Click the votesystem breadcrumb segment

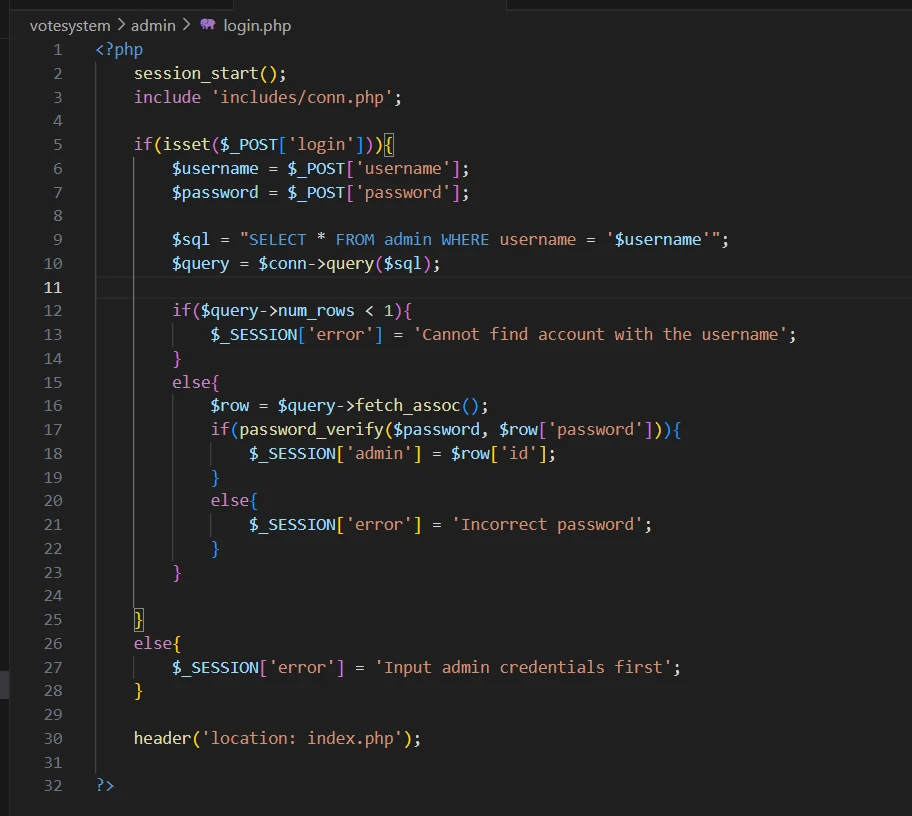point(70,26)
